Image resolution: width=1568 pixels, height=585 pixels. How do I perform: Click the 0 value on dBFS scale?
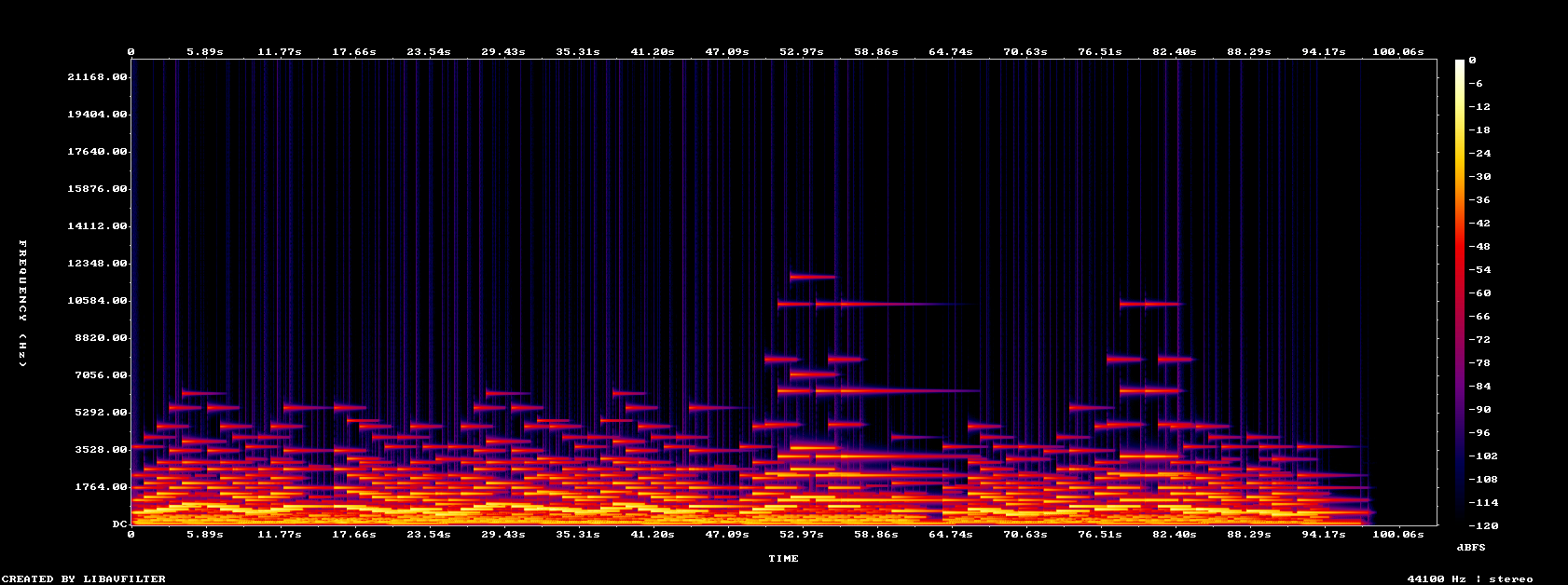click(x=1472, y=61)
